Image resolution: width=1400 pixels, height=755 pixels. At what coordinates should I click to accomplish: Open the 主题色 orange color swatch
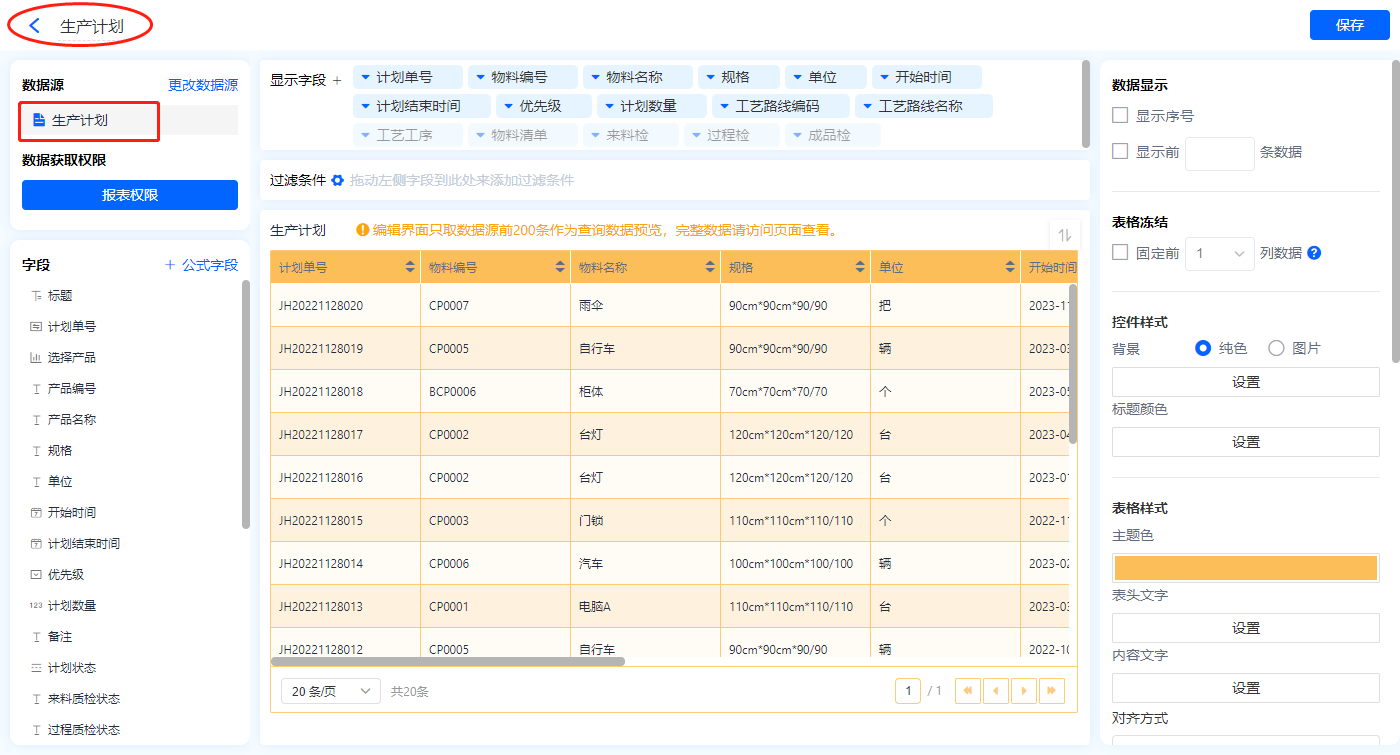pos(1245,568)
